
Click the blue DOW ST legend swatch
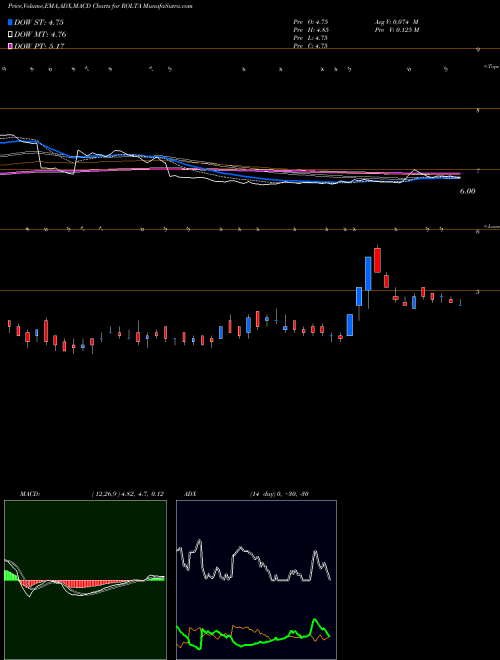pyautogui.click(x=11, y=22)
